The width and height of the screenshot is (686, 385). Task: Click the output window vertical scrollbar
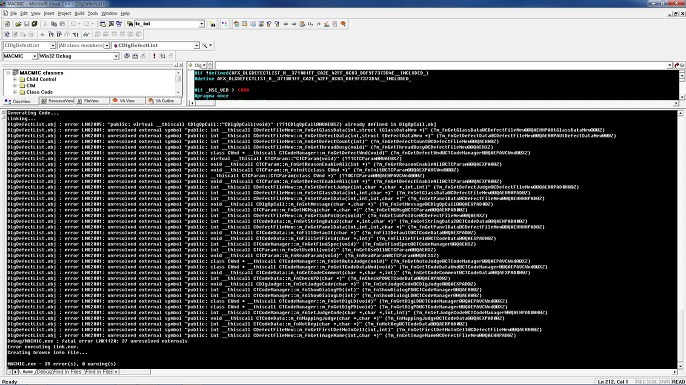681,239
